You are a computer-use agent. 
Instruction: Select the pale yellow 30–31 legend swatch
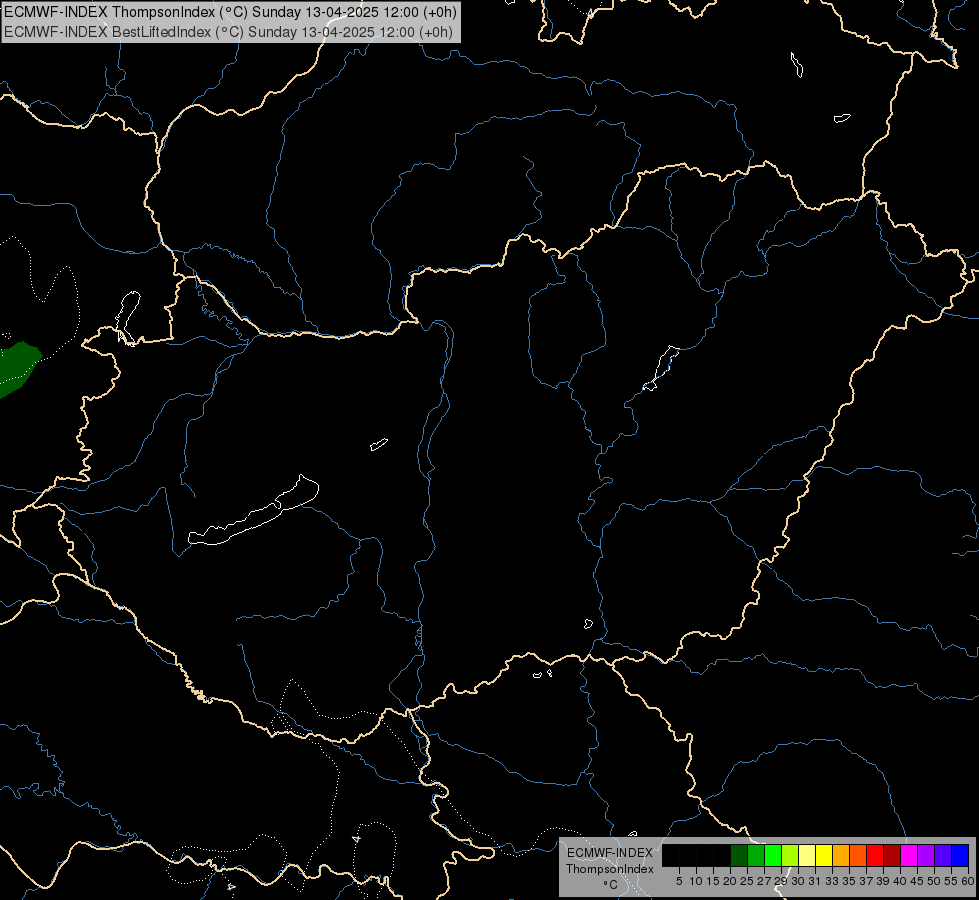pos(807,855)
